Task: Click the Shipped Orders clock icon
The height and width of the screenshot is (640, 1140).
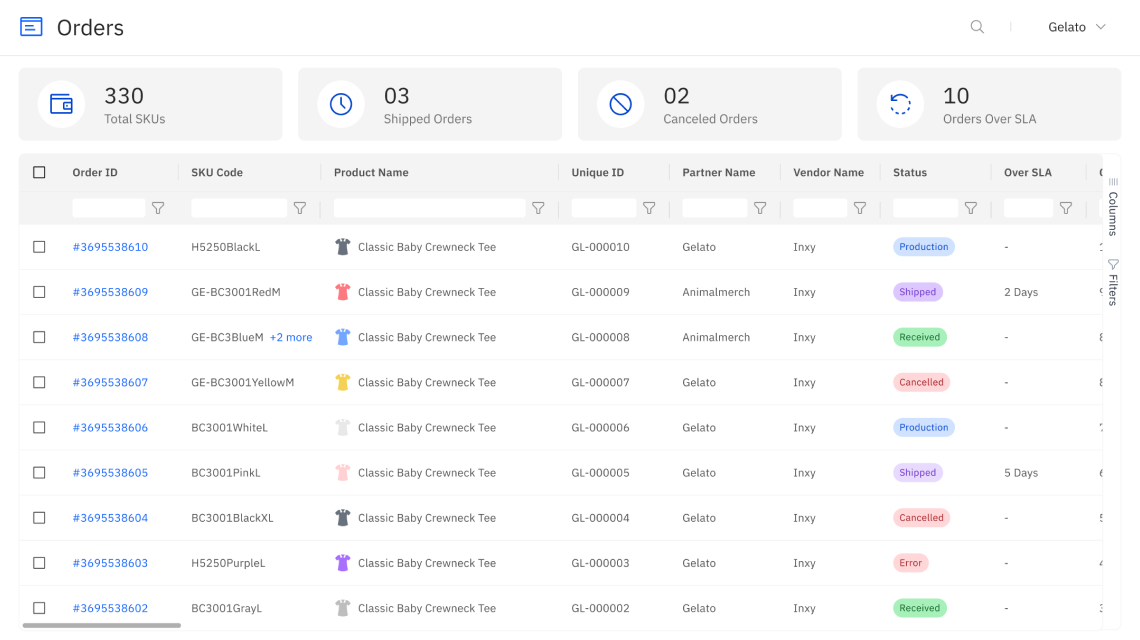Action: [x=341, y=104]
